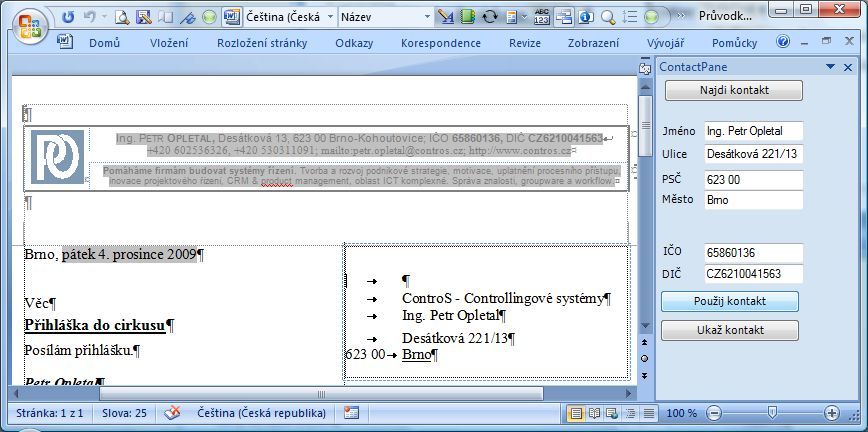The height and width of the screenshot is (432, 868).
Task: Open the Název style dropdown
Action: pos(427,17)
